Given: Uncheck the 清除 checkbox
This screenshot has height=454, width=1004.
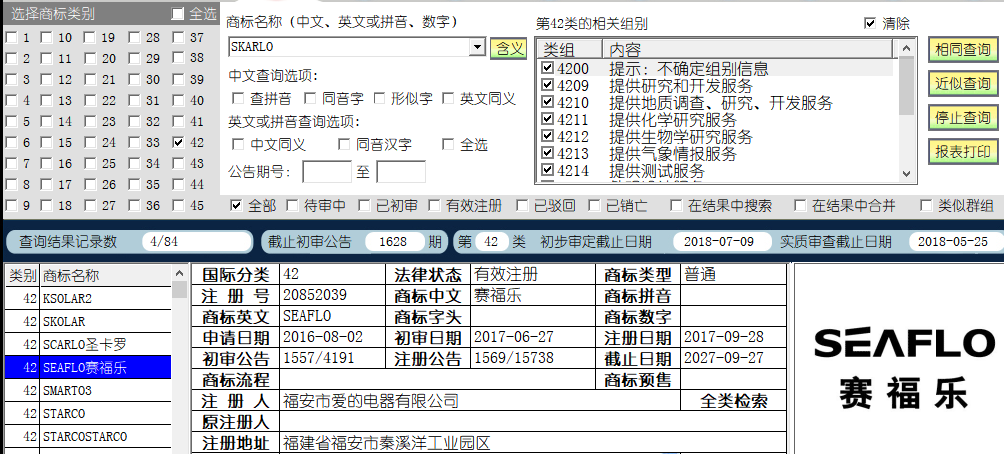Looking at the screenshot, I should click(x=870, y=23).
